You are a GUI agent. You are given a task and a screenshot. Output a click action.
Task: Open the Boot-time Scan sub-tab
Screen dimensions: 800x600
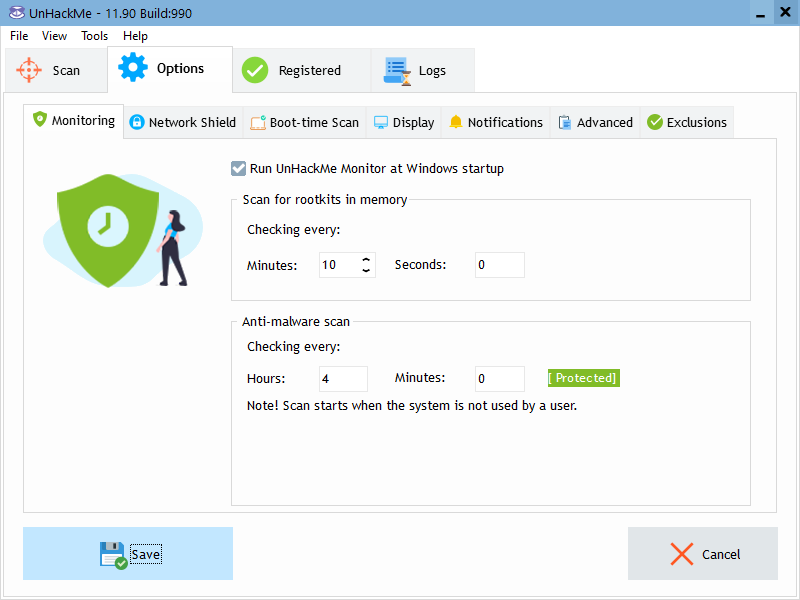pos(305,122)
